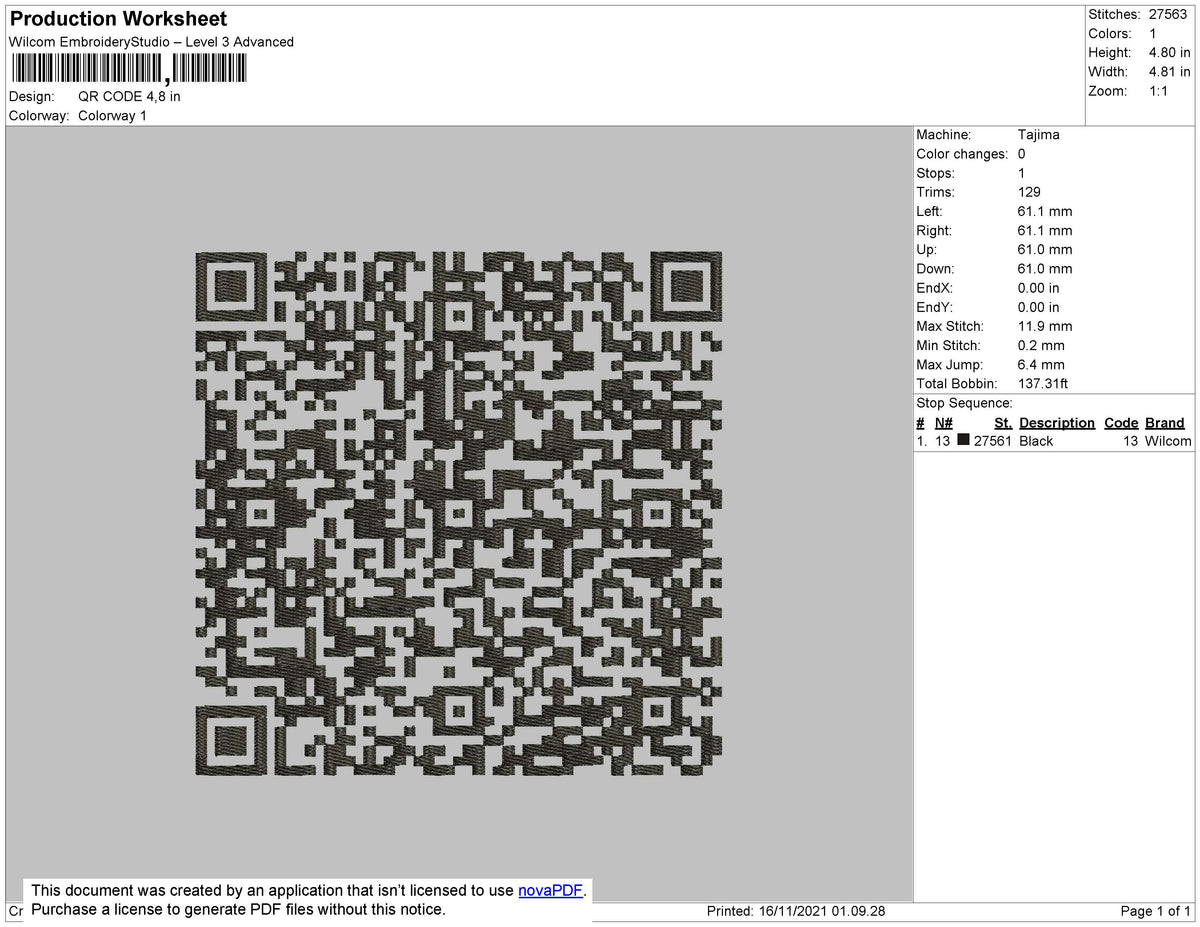This screenshot has height=927, width=1200.
Task: Click the barcode under Production Worksheet title
Action: [x=128, y=67]
